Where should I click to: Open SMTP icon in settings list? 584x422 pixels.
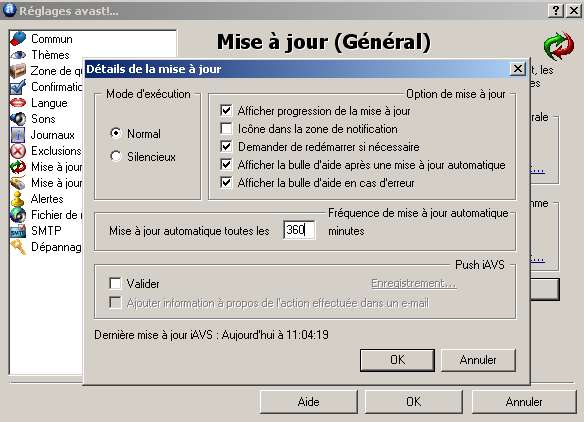point(18,231)
